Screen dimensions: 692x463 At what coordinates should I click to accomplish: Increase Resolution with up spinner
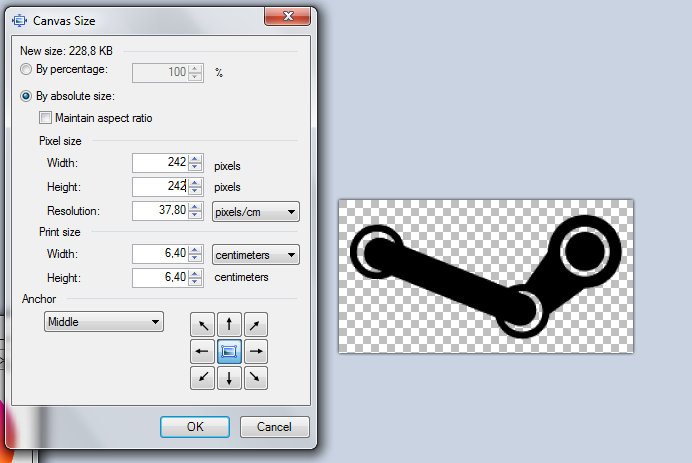(x=195, y=206)
